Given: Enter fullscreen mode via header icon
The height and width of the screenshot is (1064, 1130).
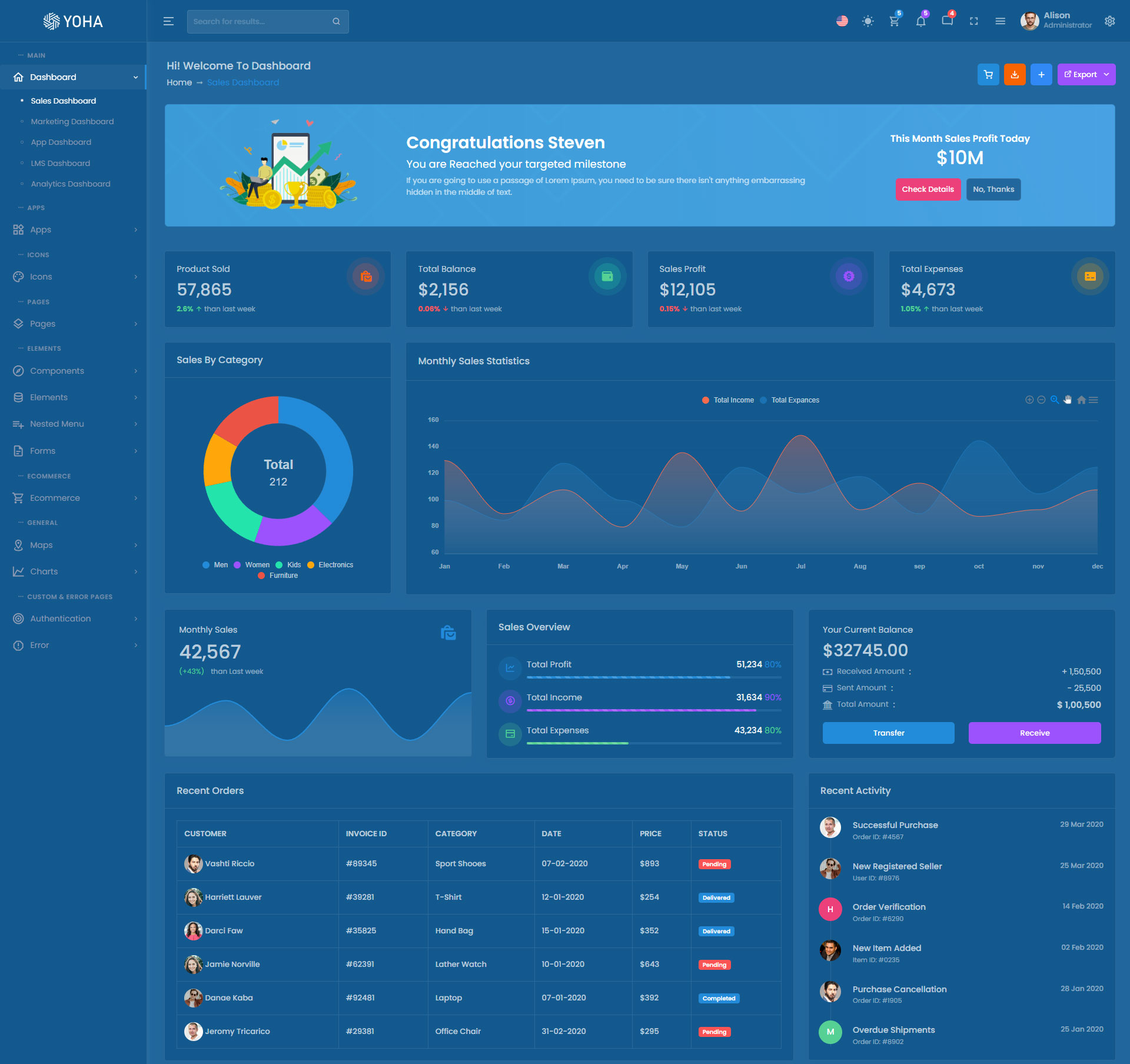Looking at the screenshot, I should pos(973,21).
